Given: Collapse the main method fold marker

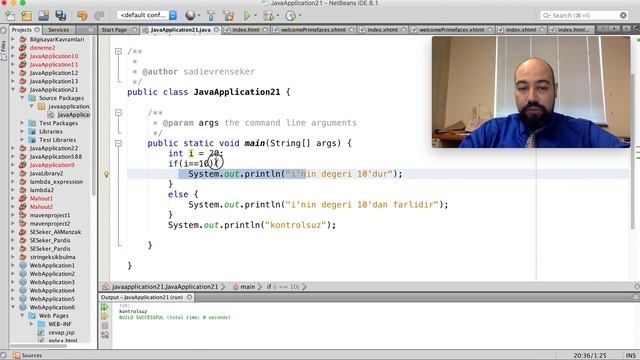Looking at the screenshot, I should [x=118, y=143].
